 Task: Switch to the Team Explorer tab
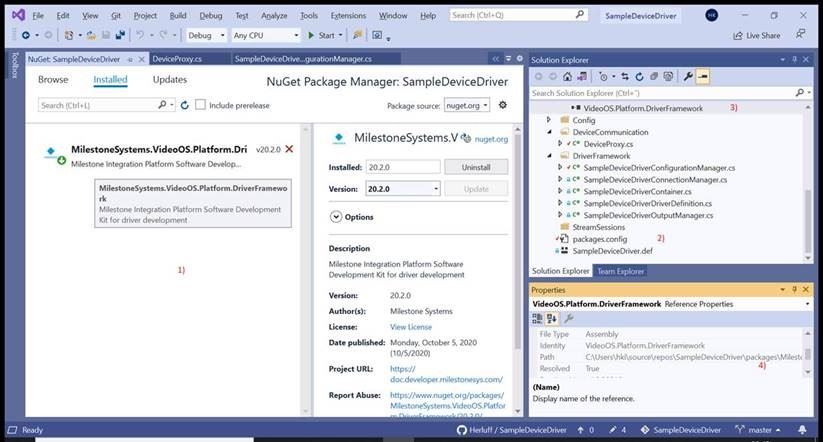click(x=620, y=271)
